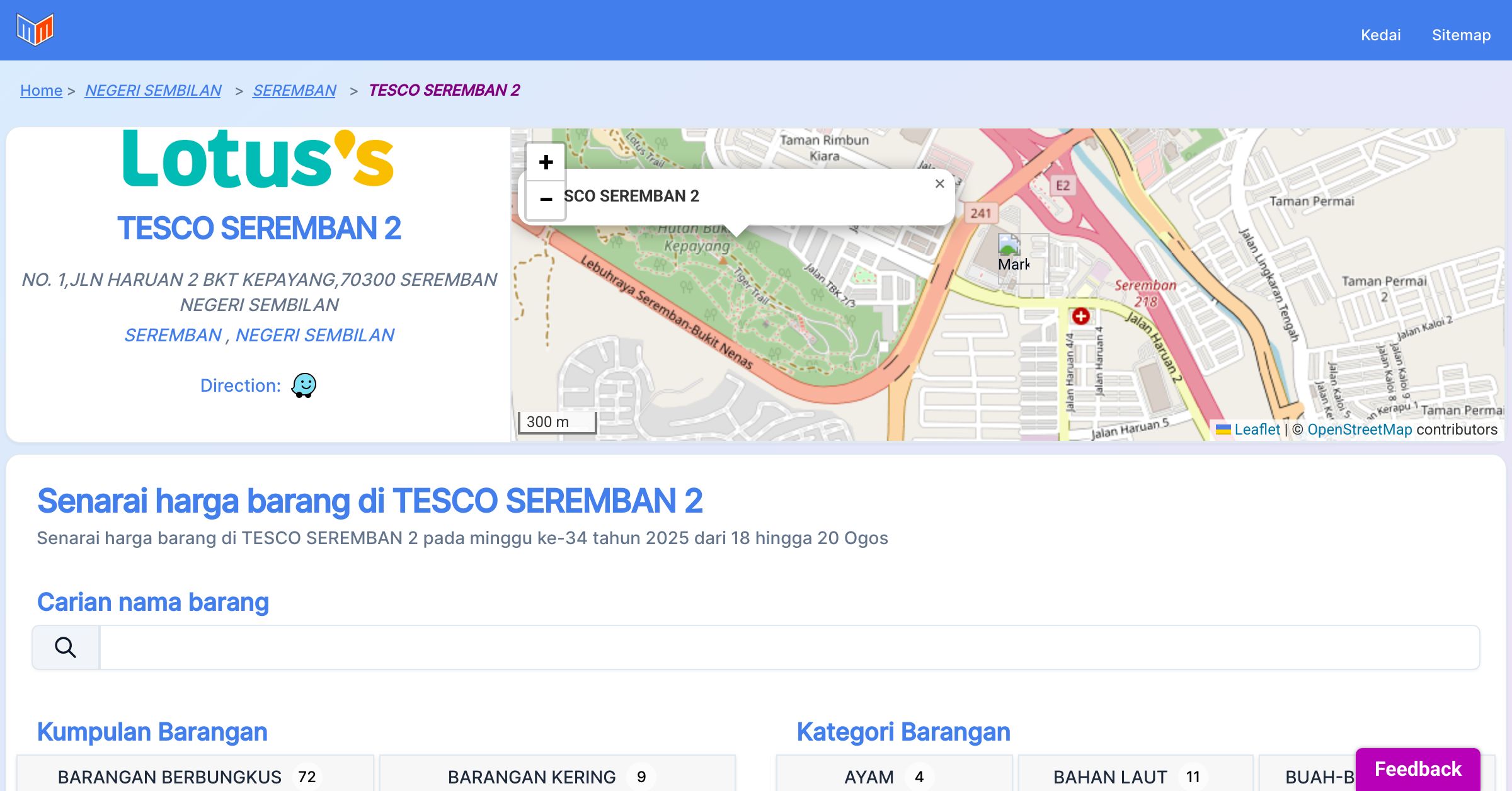Click the red hospital marker on the map

pos(1081,316)
